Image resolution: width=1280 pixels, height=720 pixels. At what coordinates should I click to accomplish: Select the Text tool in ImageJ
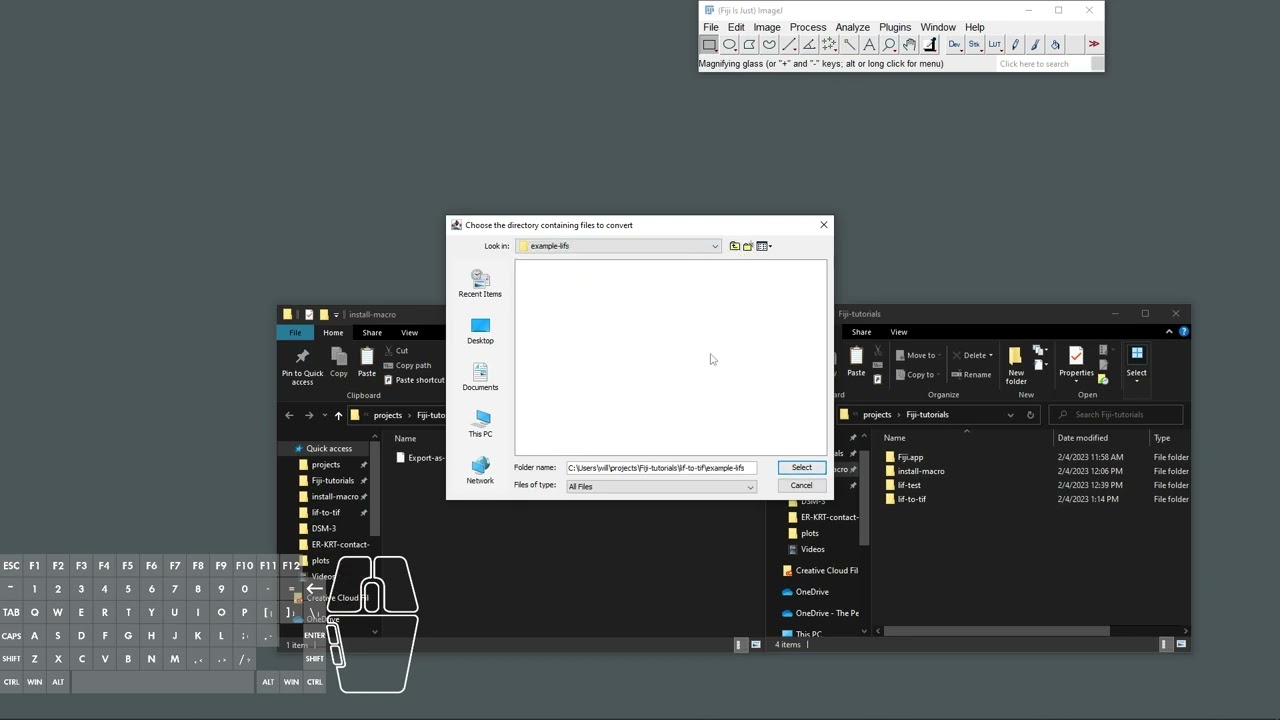(x=869, y=44)
